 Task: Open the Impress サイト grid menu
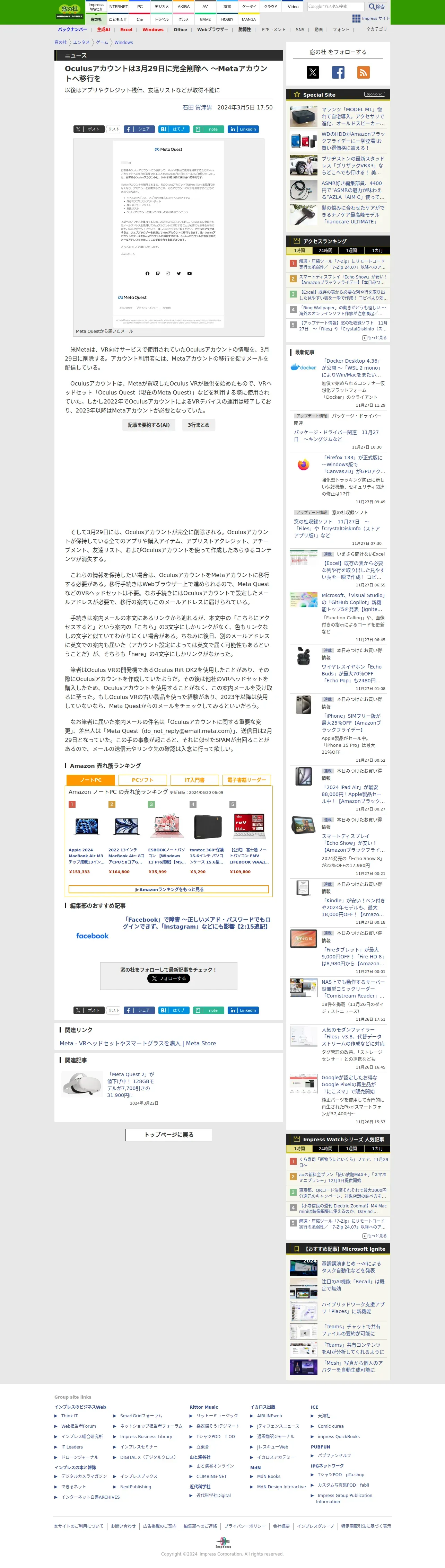pyautogui.click(x=370, y=18)
